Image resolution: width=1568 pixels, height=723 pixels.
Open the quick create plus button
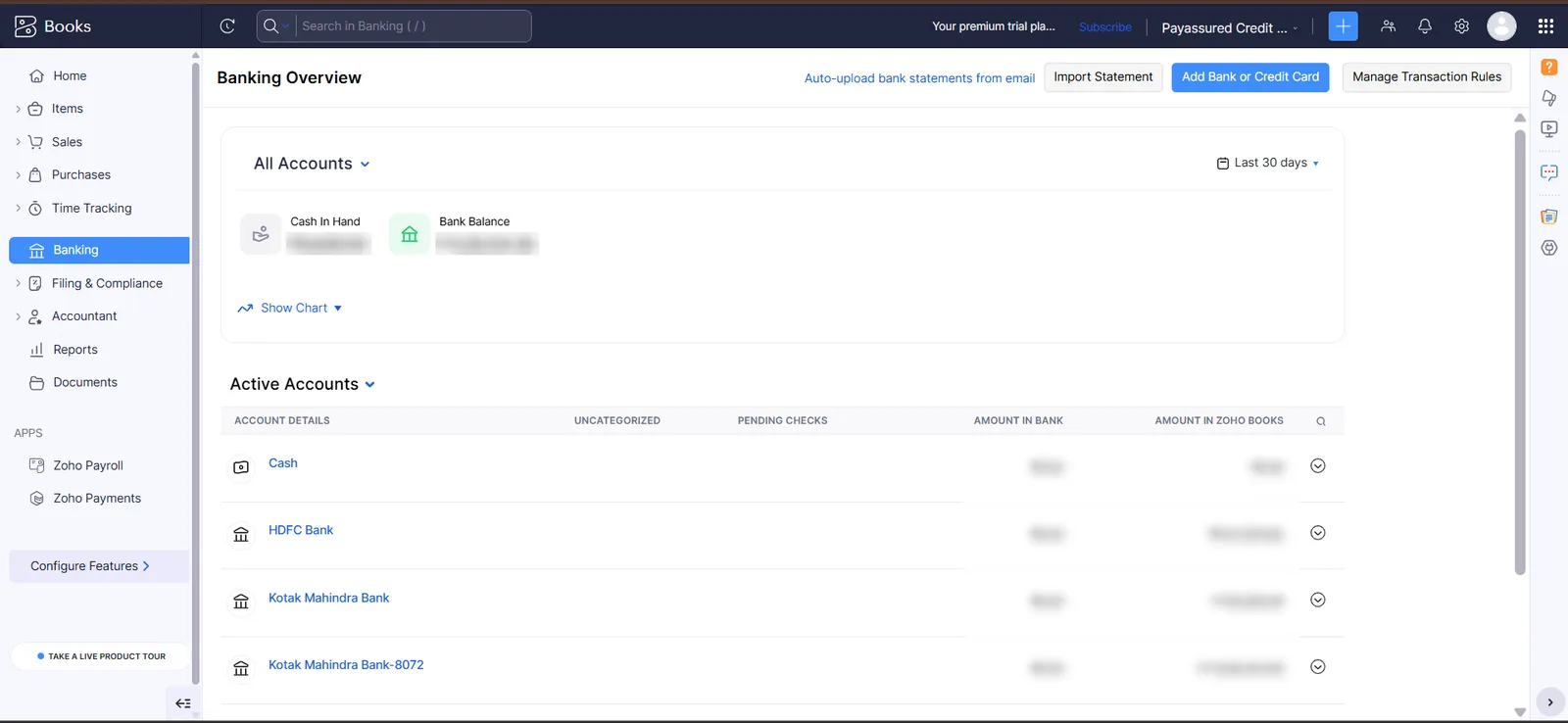click(1343, 26)
